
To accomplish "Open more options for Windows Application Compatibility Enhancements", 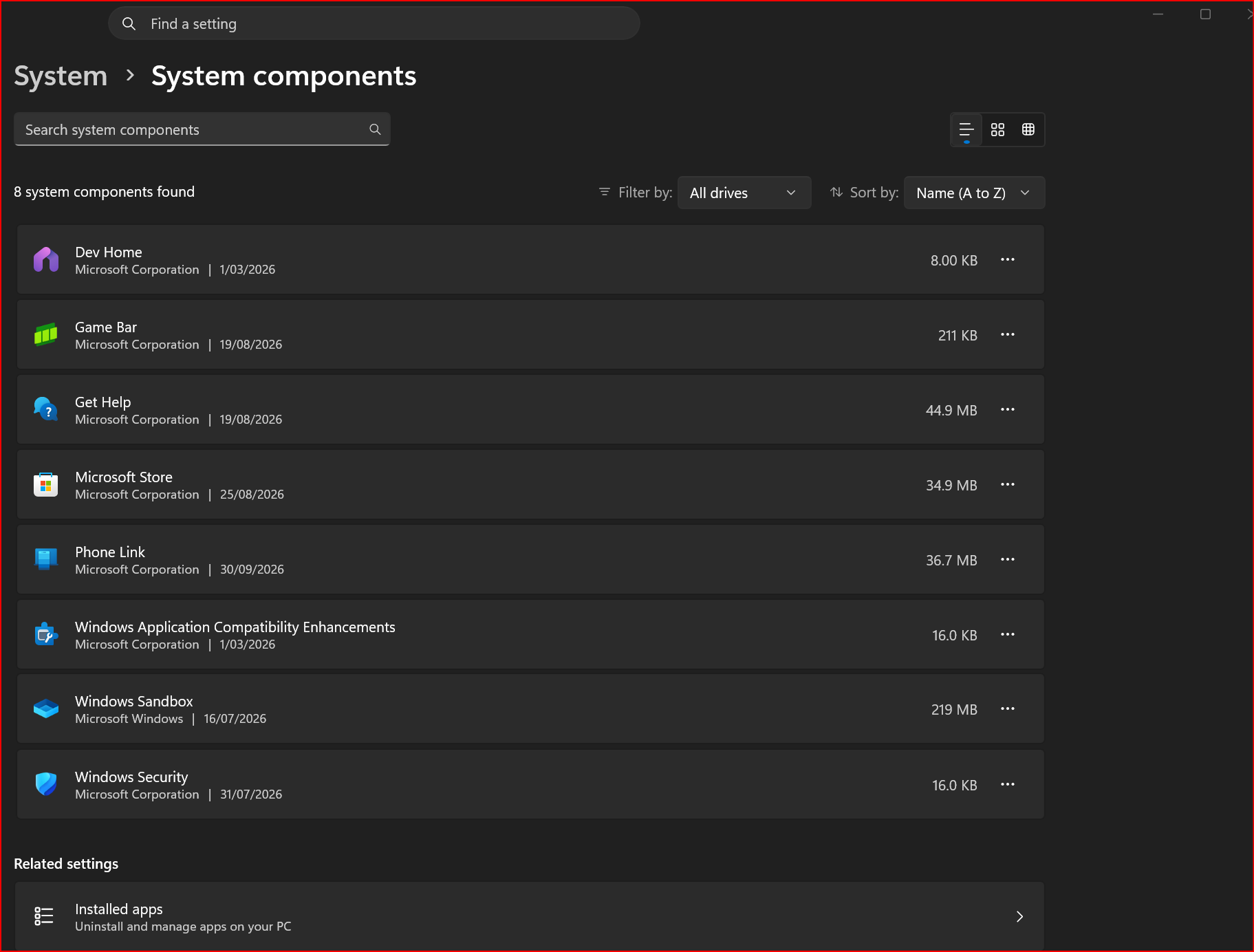I will click(1008, 635).
